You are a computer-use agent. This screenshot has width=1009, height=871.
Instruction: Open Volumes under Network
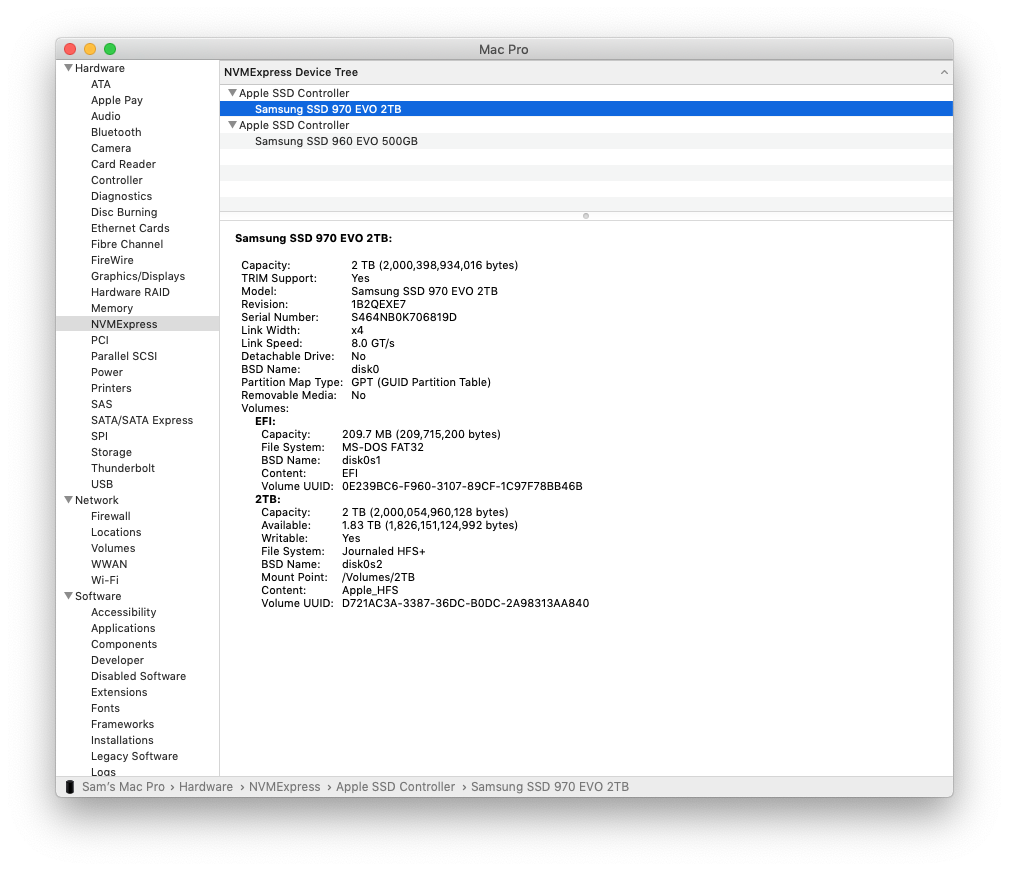[113, 548]
